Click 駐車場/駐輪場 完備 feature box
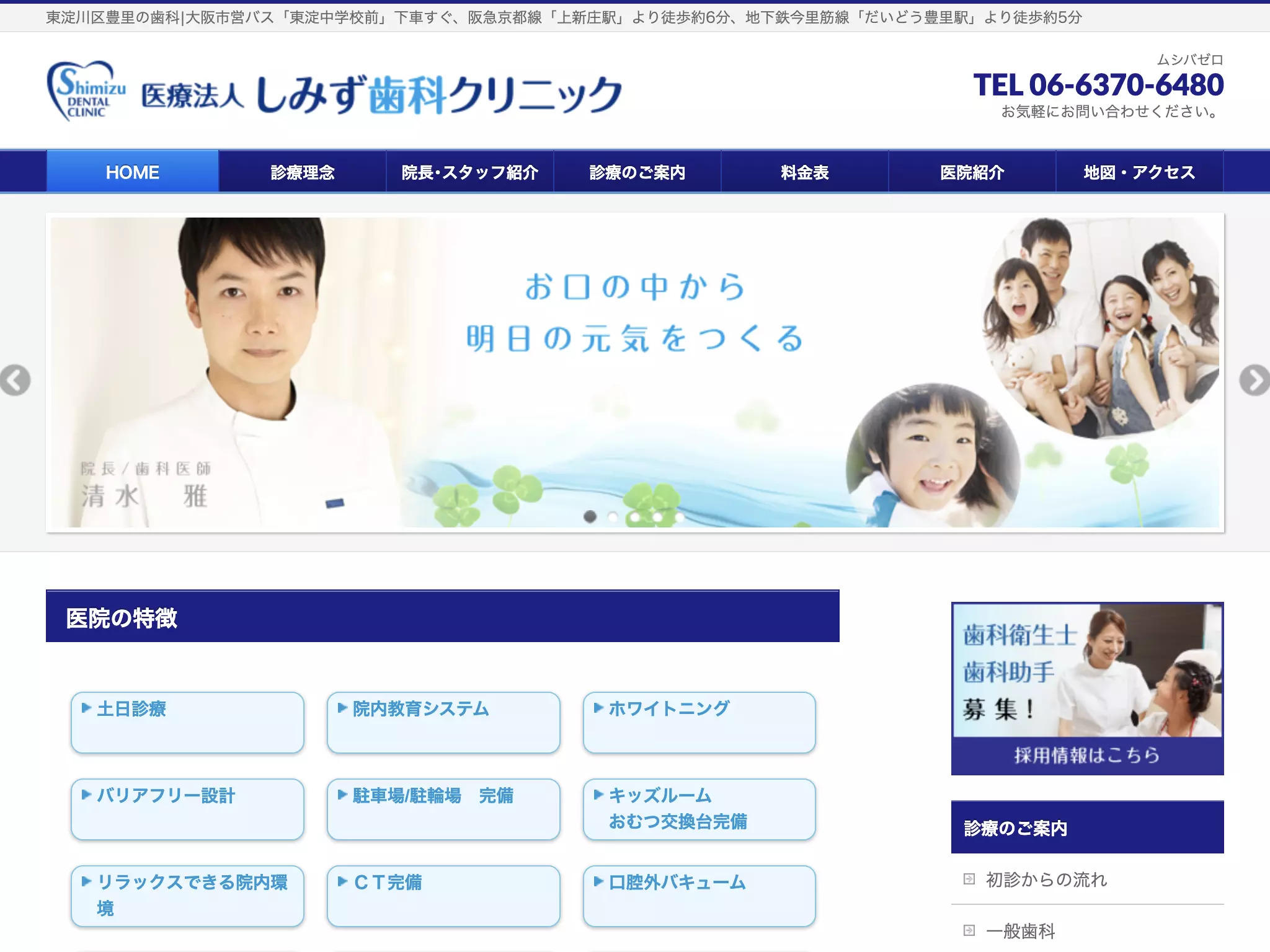The width and height of the screenshot is (1270, 952). pyautogui.click(x=443, y=809)
